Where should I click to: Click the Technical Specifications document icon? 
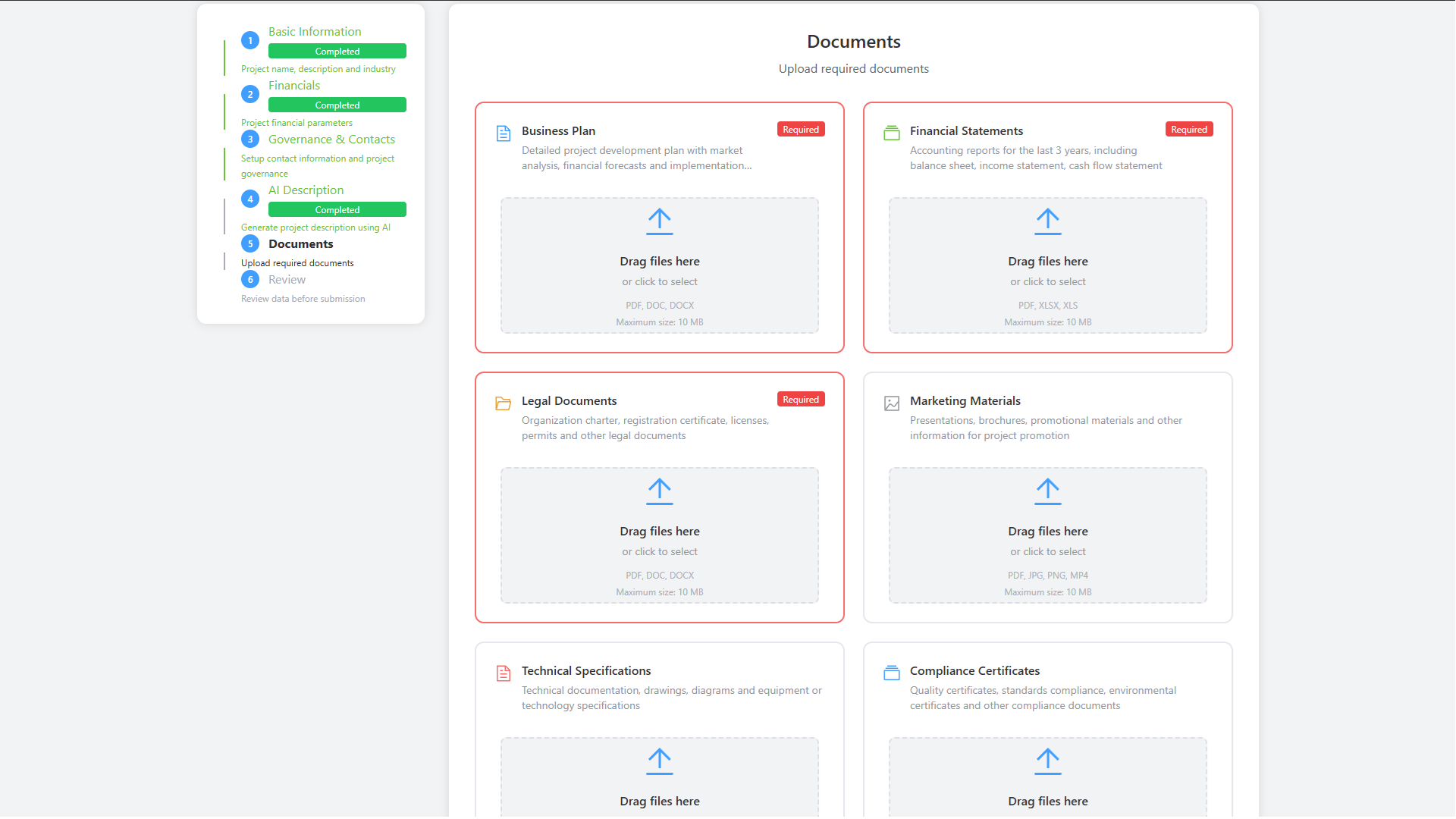click(x=503, y=672)
